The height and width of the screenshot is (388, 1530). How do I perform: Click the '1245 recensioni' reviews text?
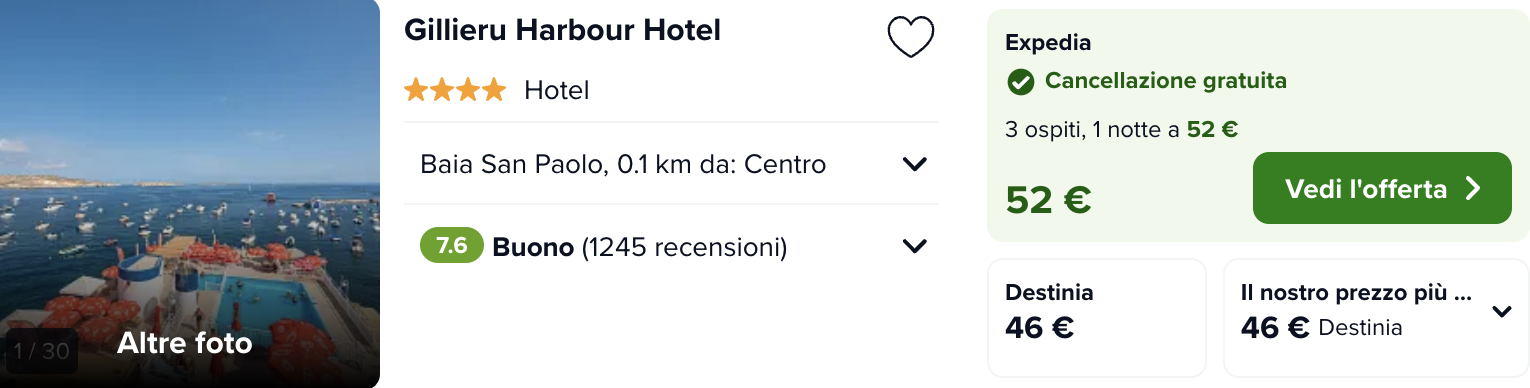[685, 247]
